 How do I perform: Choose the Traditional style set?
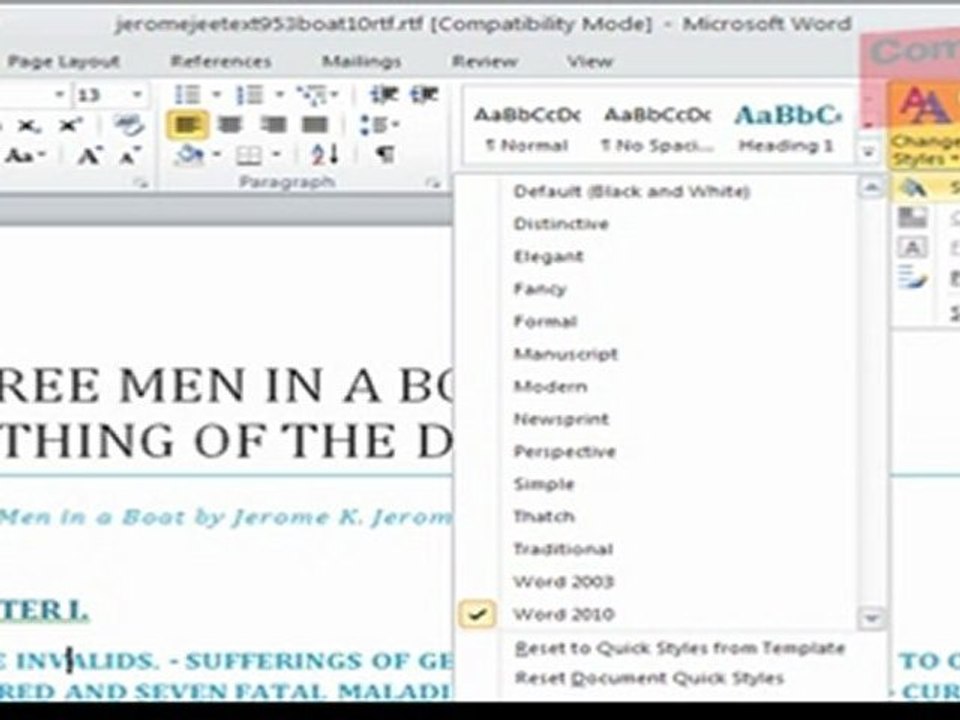tap(563, 549)
